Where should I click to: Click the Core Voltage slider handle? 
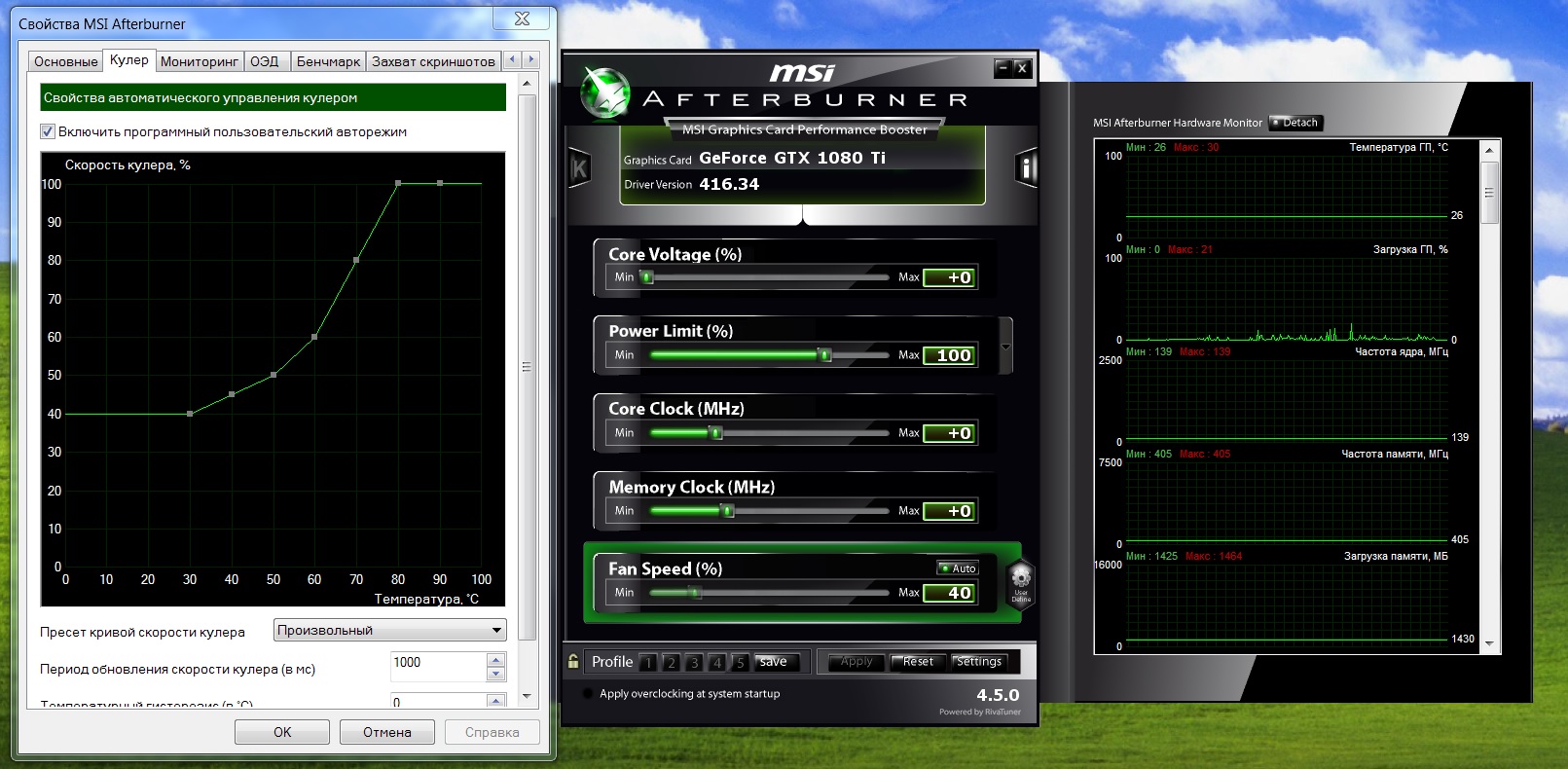(646, 277)
